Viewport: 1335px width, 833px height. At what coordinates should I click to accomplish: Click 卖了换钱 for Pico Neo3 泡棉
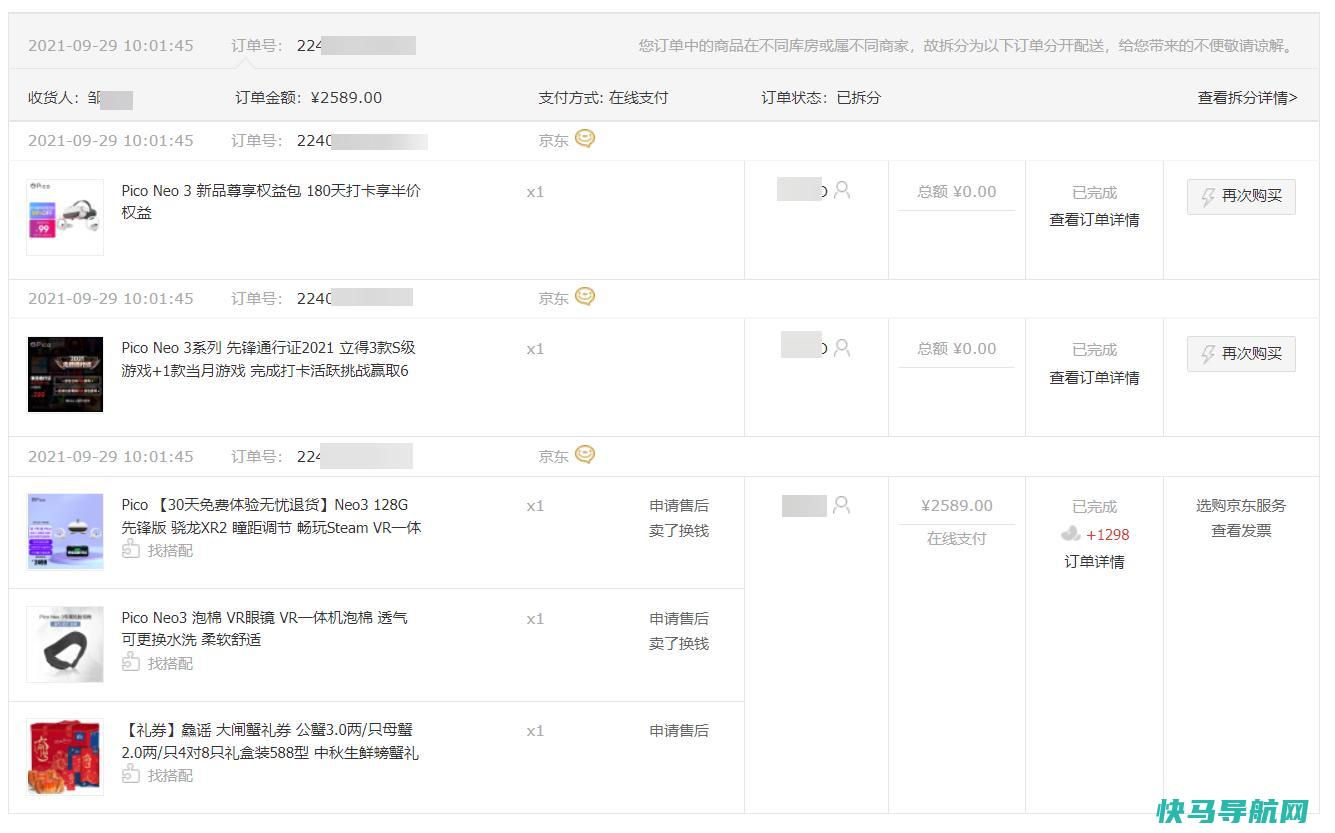[x=679, y=644]
